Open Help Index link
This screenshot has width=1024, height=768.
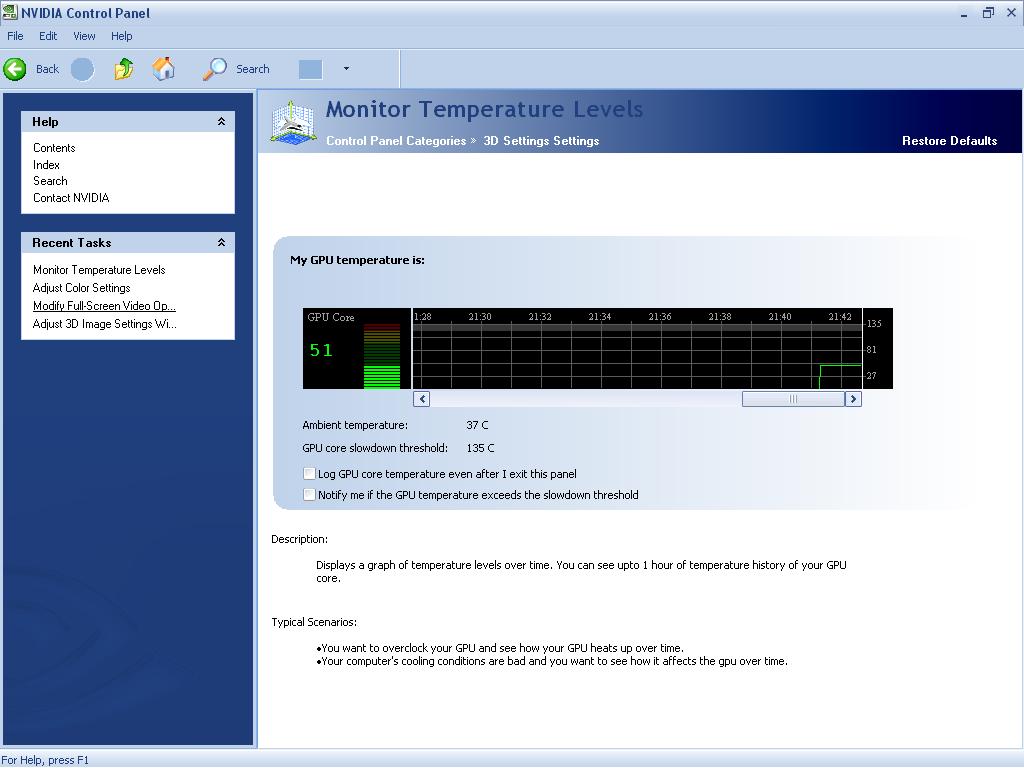46,165
